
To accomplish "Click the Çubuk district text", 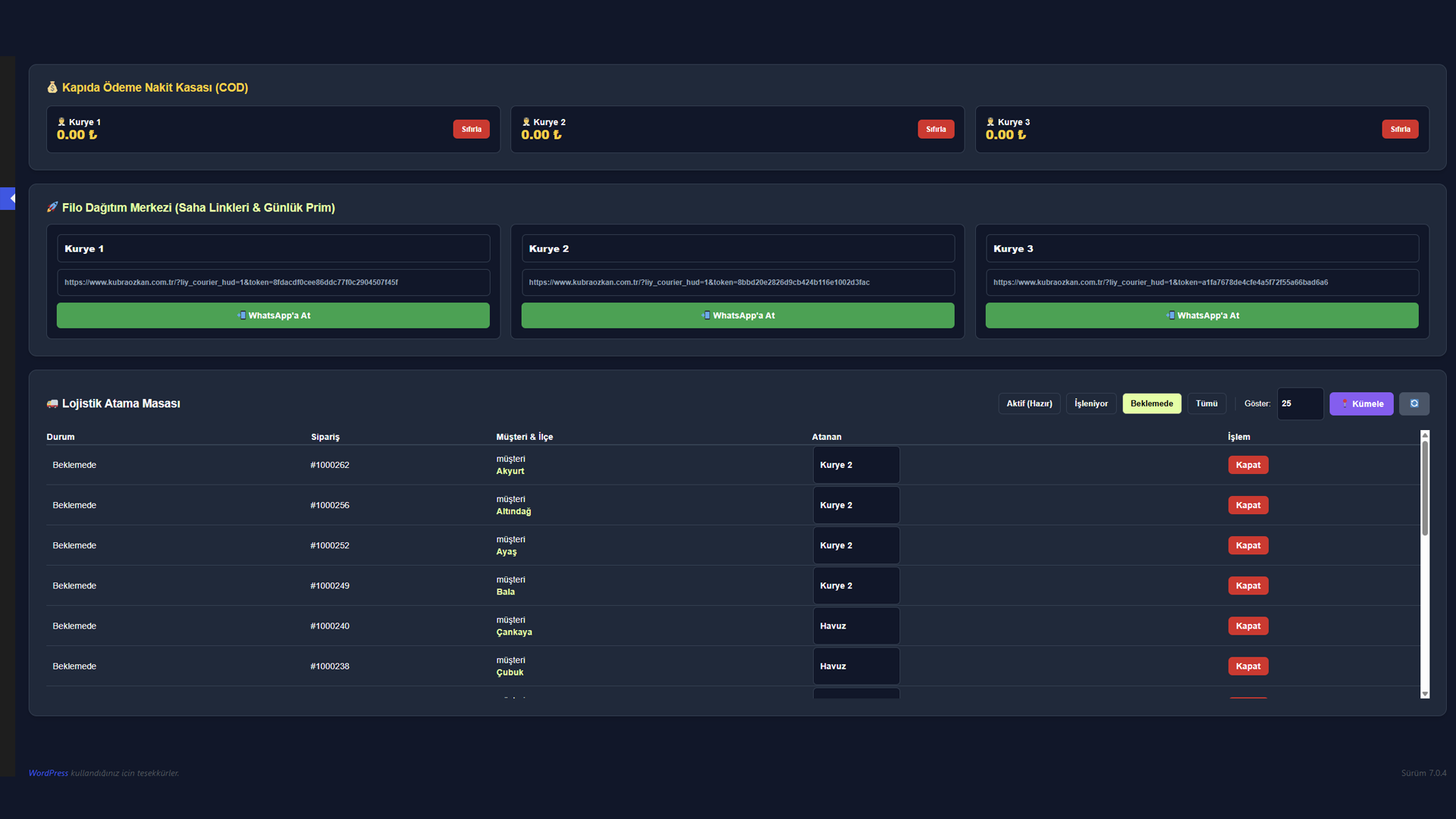I will pos(510,672).
